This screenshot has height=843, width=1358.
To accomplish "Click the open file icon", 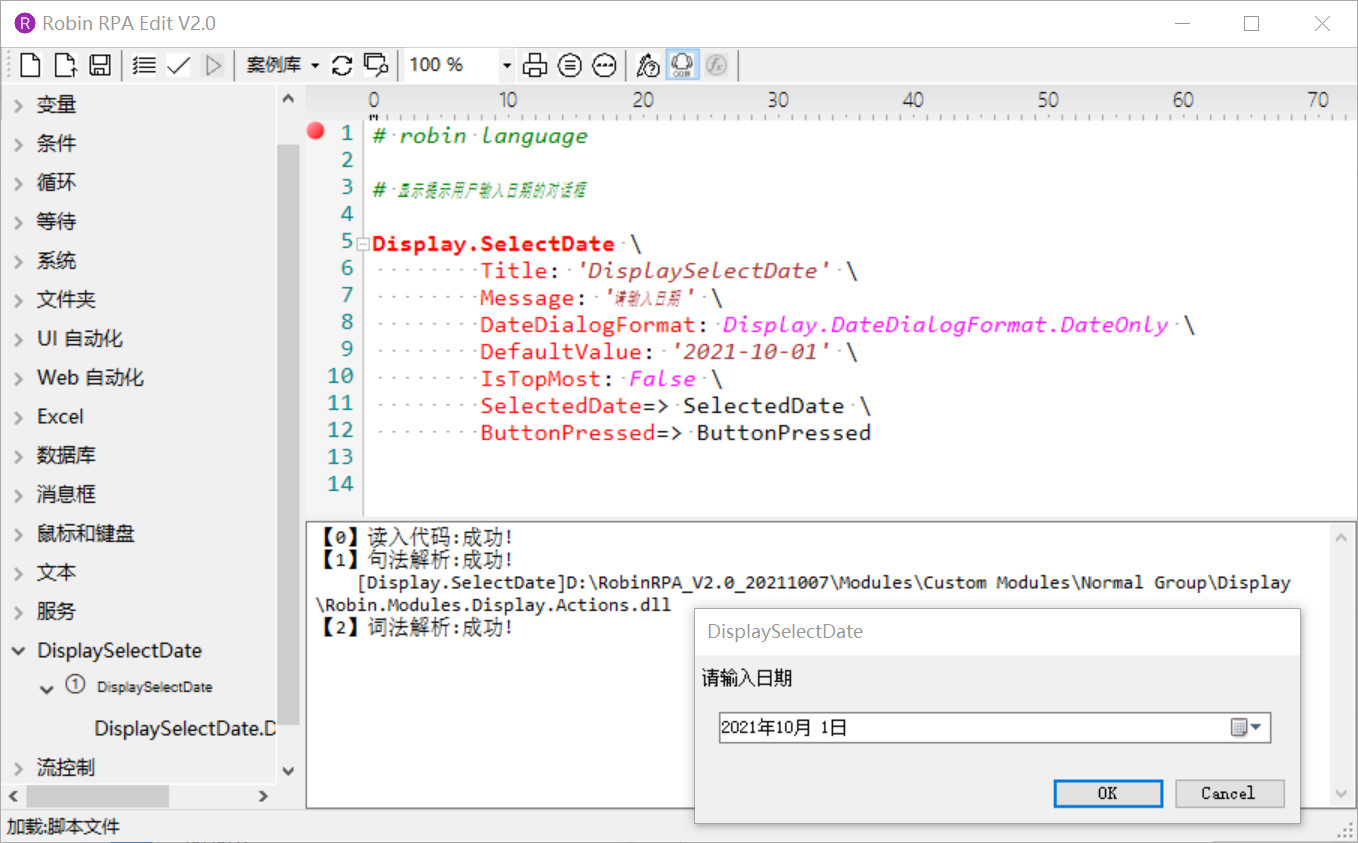I will (65, 66).
